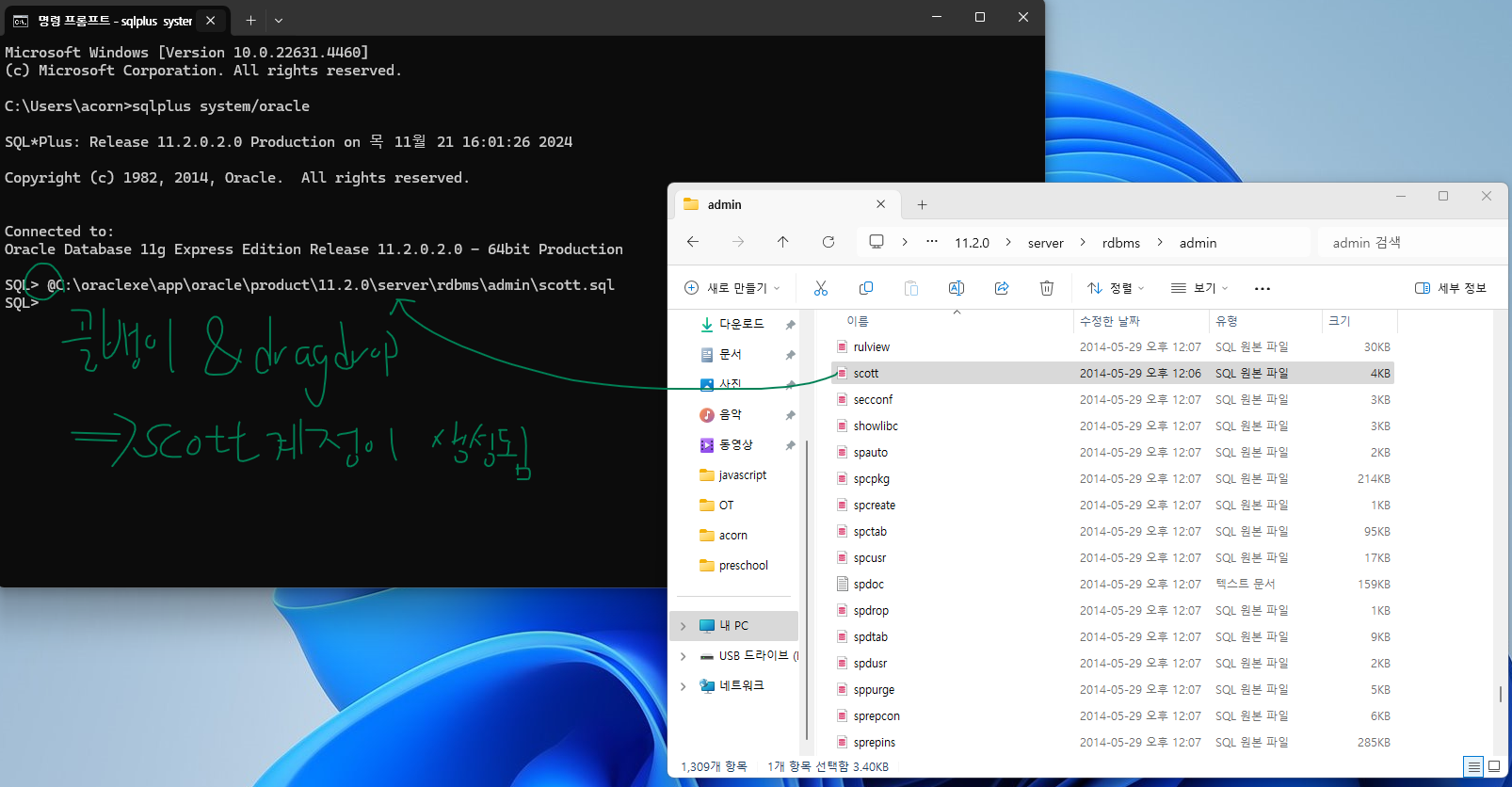Switch to details list view icon in status bar
1512x787 pixels.
pyautogui.click(x=1474, y=766)
